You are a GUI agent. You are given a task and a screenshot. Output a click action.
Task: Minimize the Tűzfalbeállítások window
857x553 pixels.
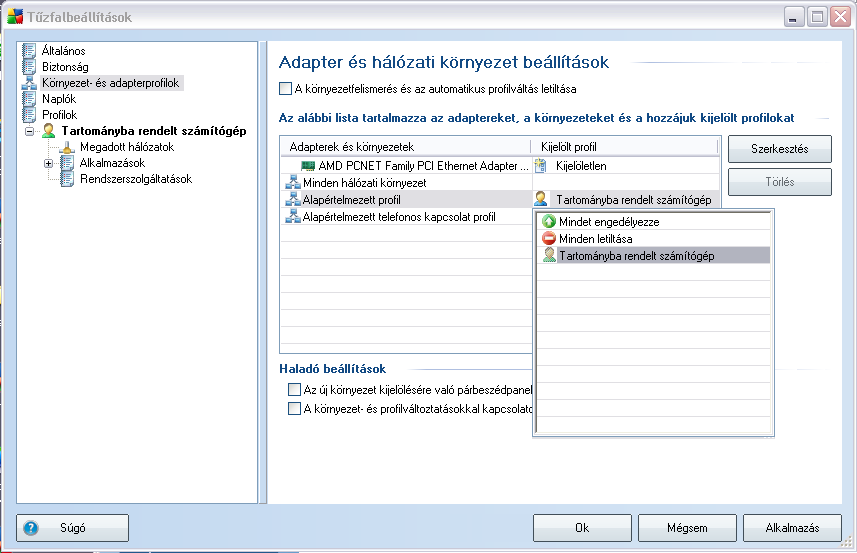coord(793,17)
